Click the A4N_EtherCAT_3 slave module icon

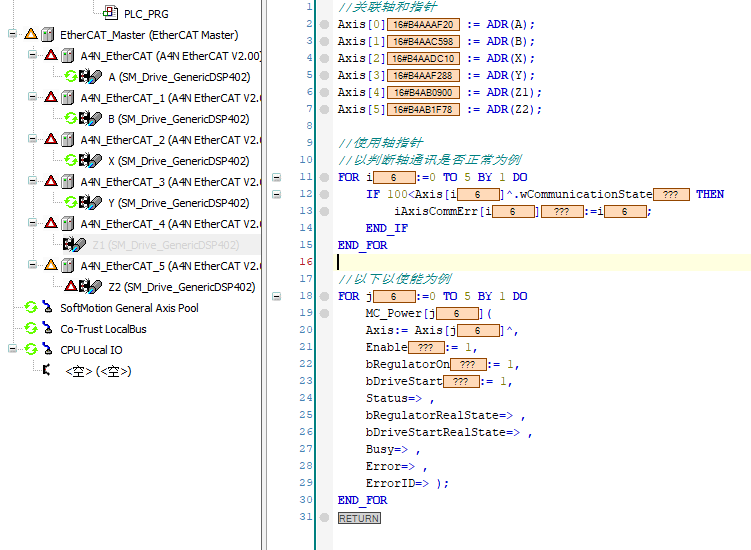tap(68, 182)
